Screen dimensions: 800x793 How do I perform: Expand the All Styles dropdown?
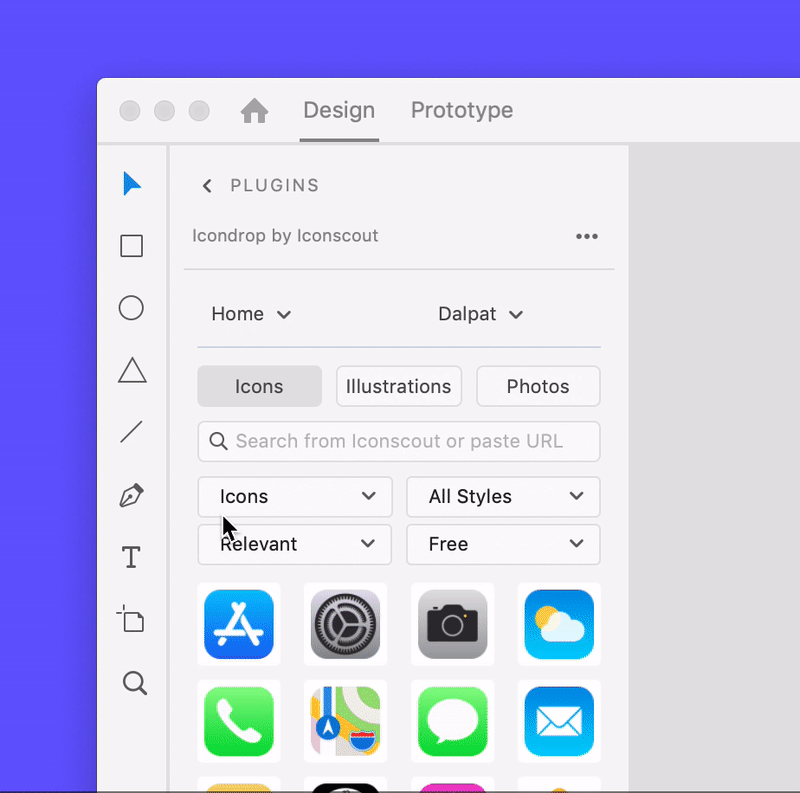click(x=503, y=497)
